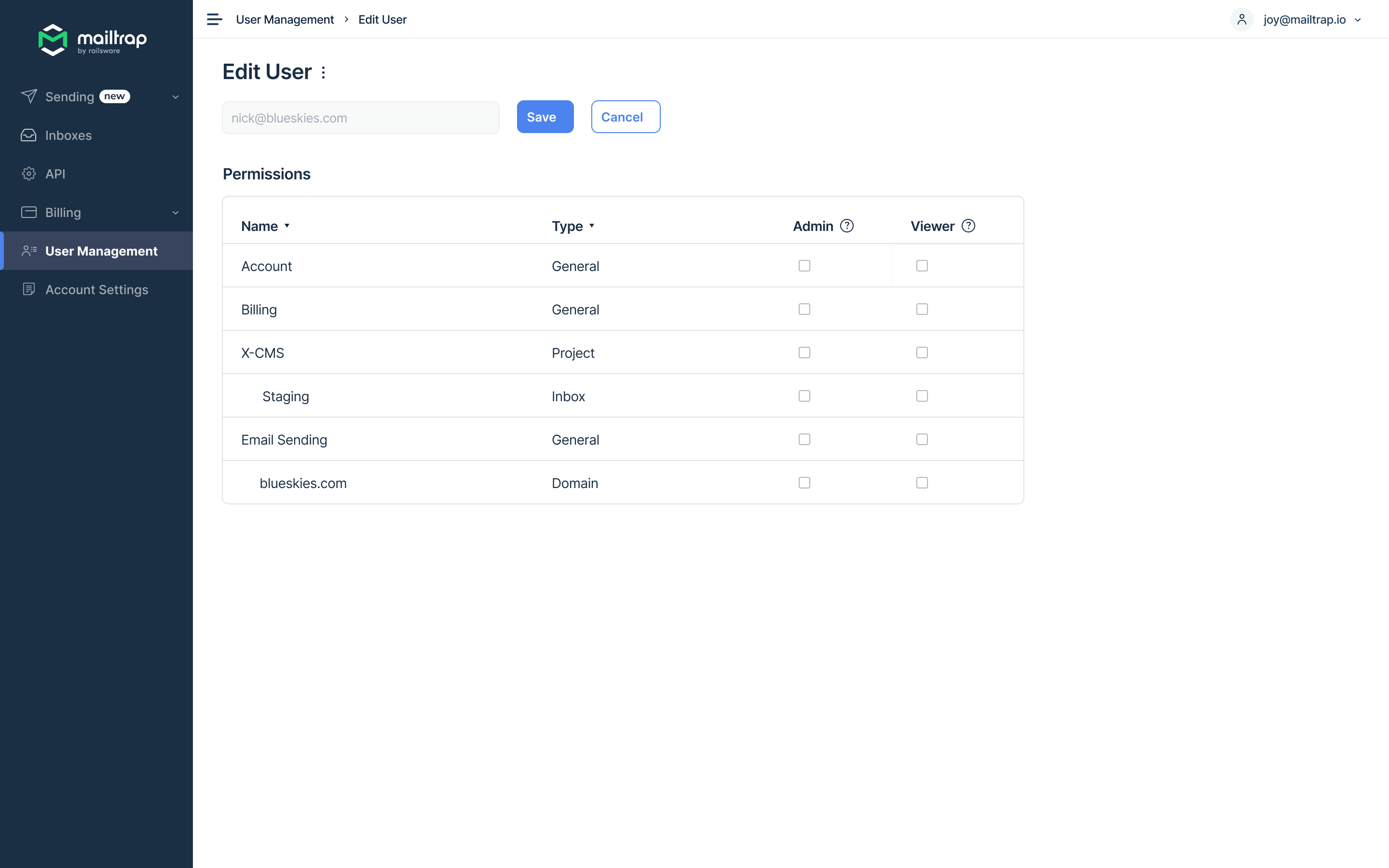Open Inboxes in the sidebar
The width and height of the screenshot is (1389, 868).
[x=96, y=135]
